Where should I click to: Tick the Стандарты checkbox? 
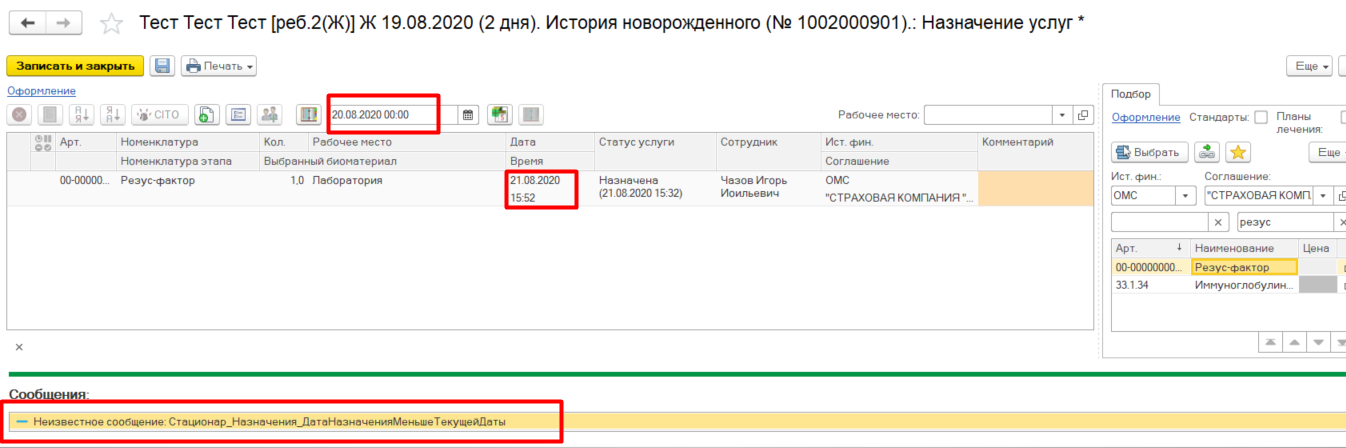1261,117
